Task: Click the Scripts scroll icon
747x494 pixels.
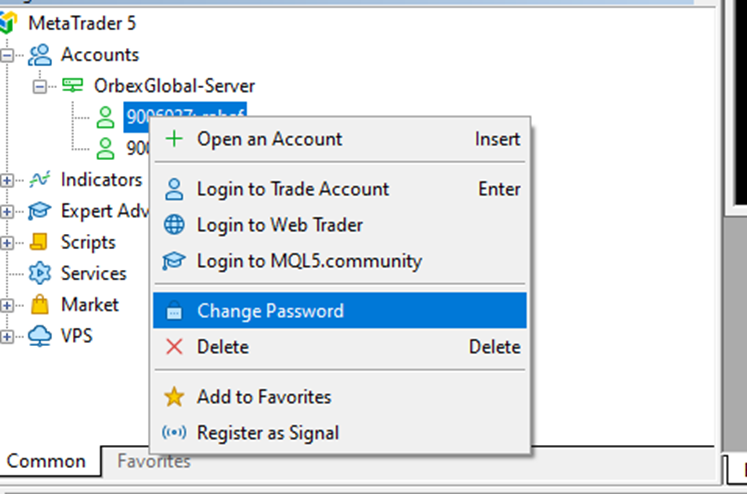Action: (39, 242)
